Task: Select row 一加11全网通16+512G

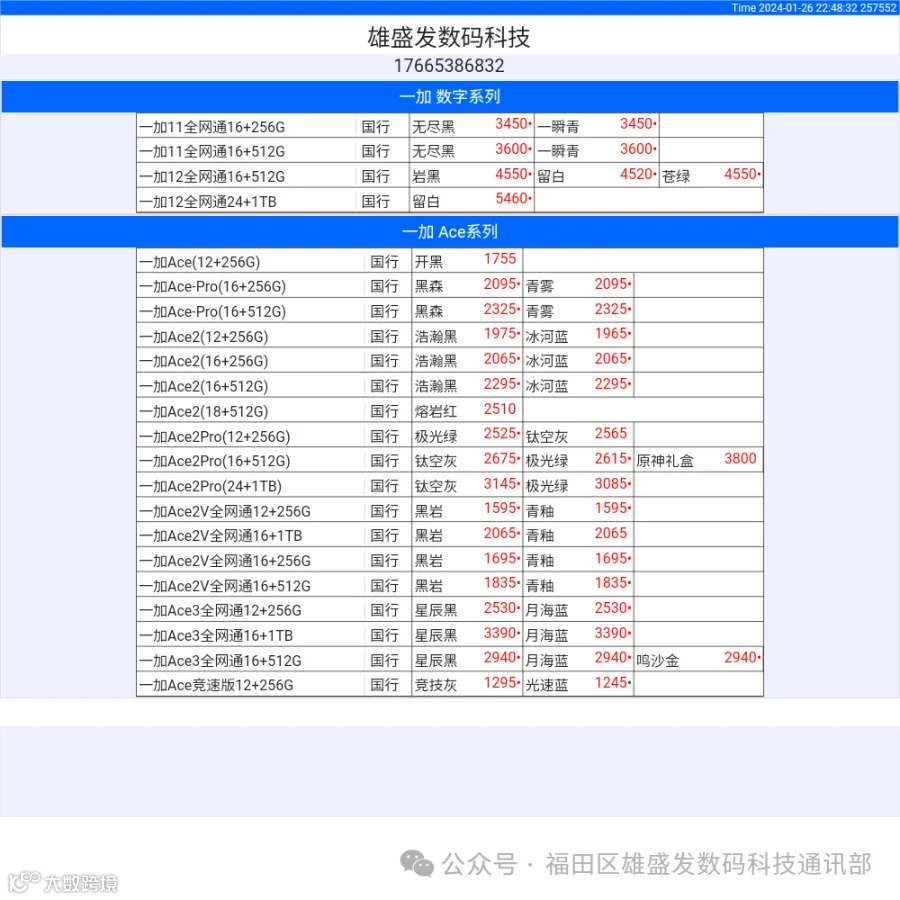Action: point(450,151)
